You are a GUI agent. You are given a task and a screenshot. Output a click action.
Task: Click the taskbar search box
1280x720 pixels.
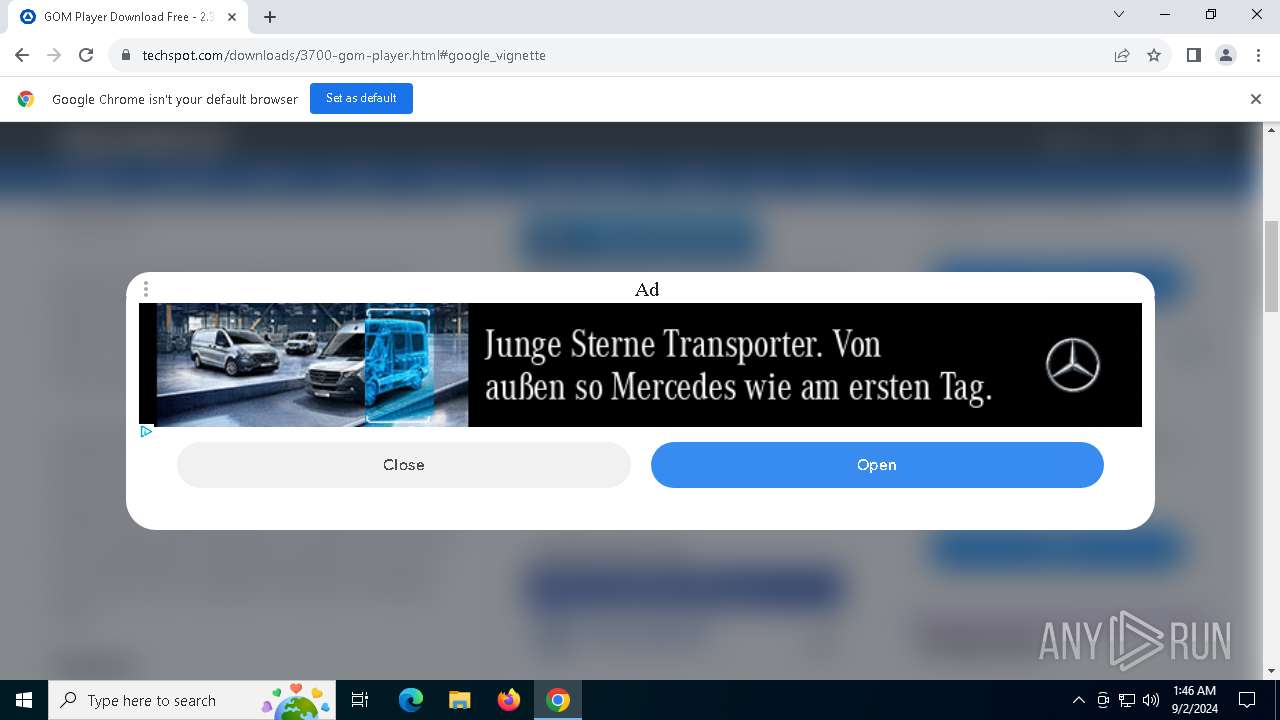191,700
